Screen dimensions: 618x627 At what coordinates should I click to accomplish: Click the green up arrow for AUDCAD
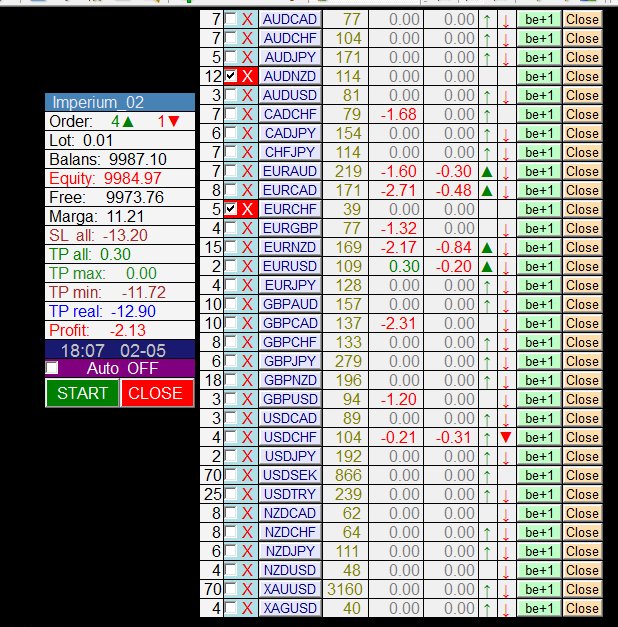(487, 20)
